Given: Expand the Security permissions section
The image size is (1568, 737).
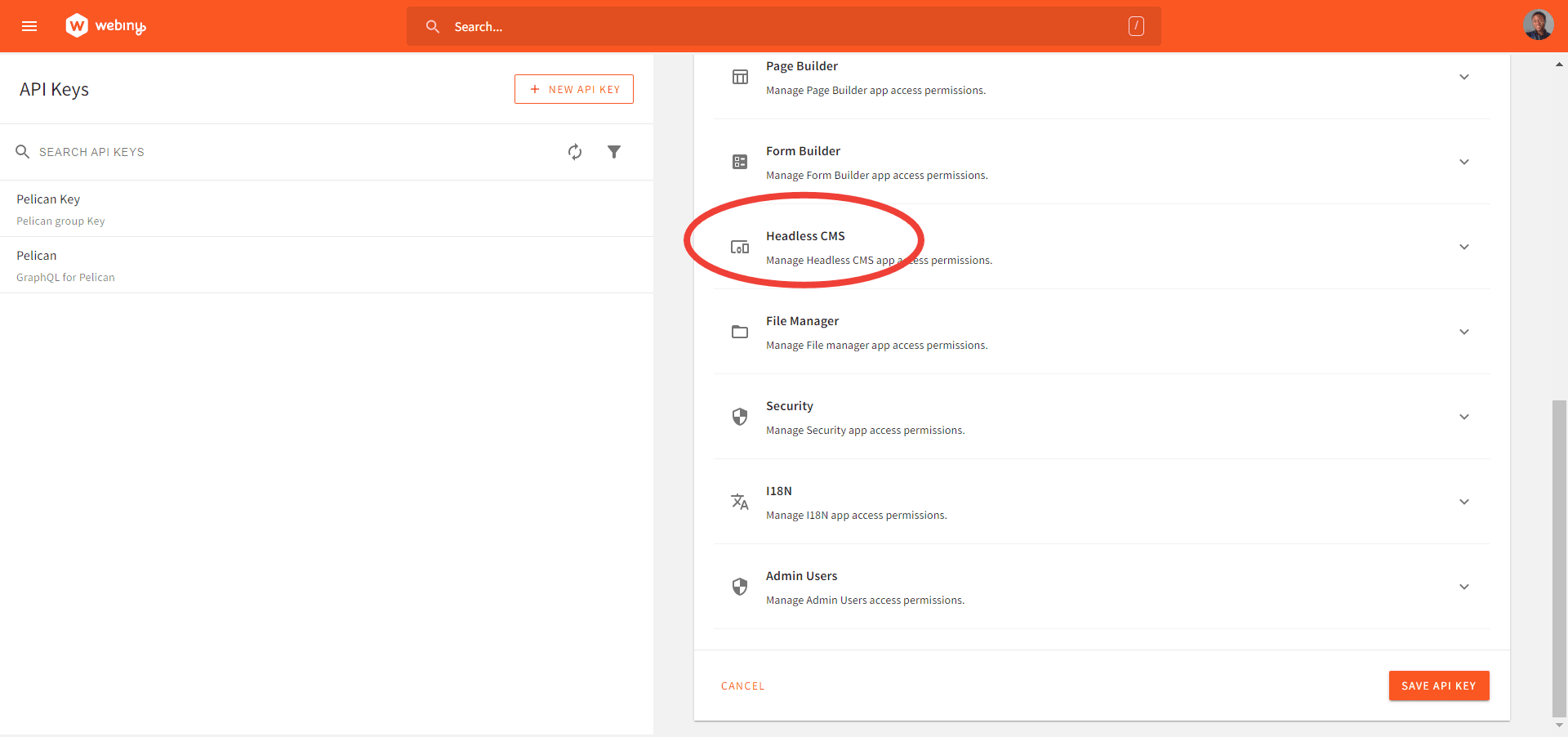Looking at the screenshot, I should [1464, 417].
